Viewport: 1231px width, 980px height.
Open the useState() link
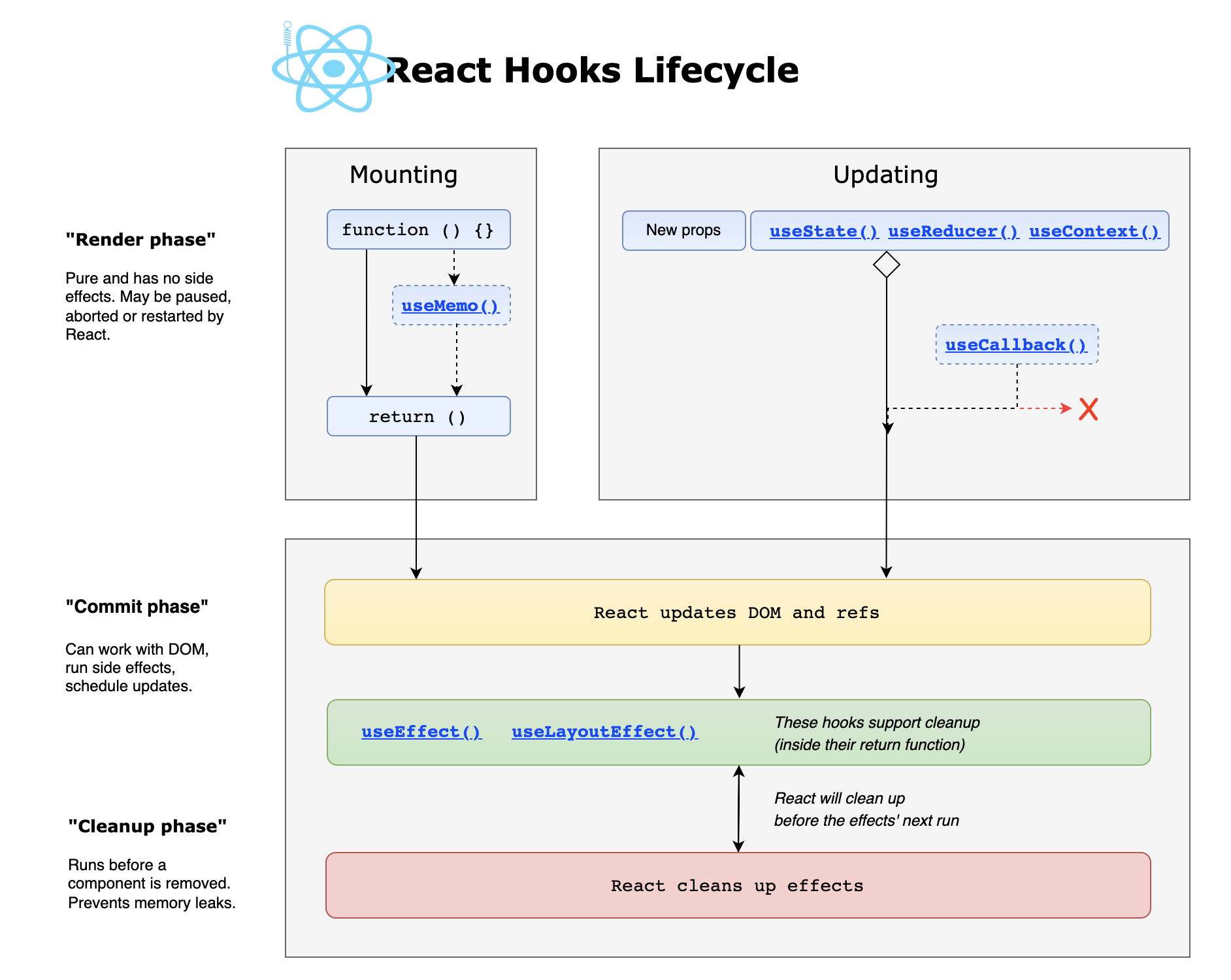(824, 231)
